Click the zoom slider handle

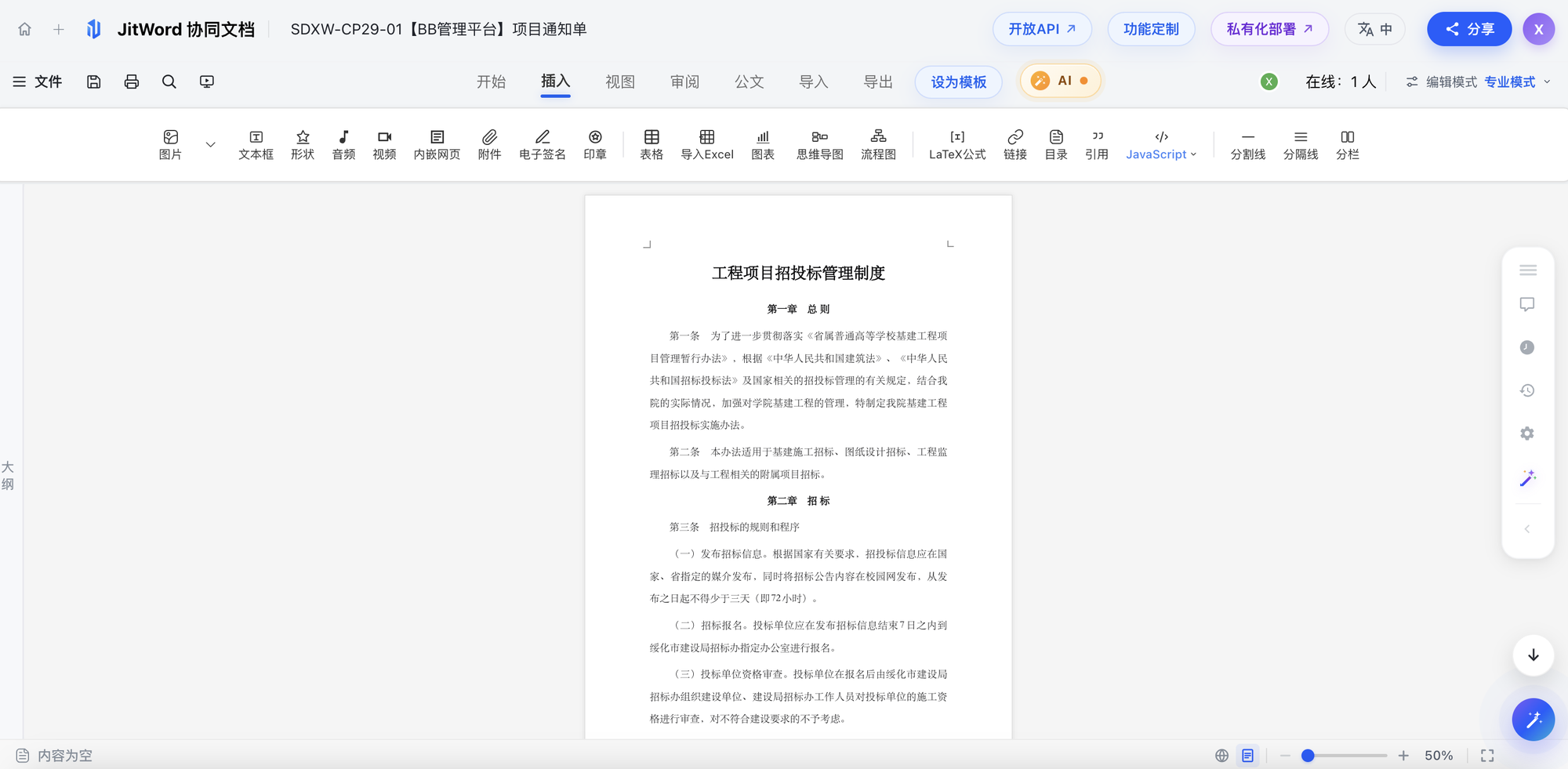tap(1308, 756)
